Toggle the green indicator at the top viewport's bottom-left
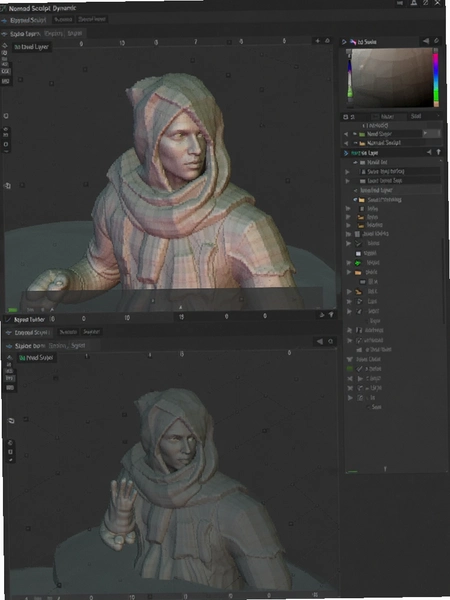This screenshot has height=600, width=450. click(x=13, y=310)
